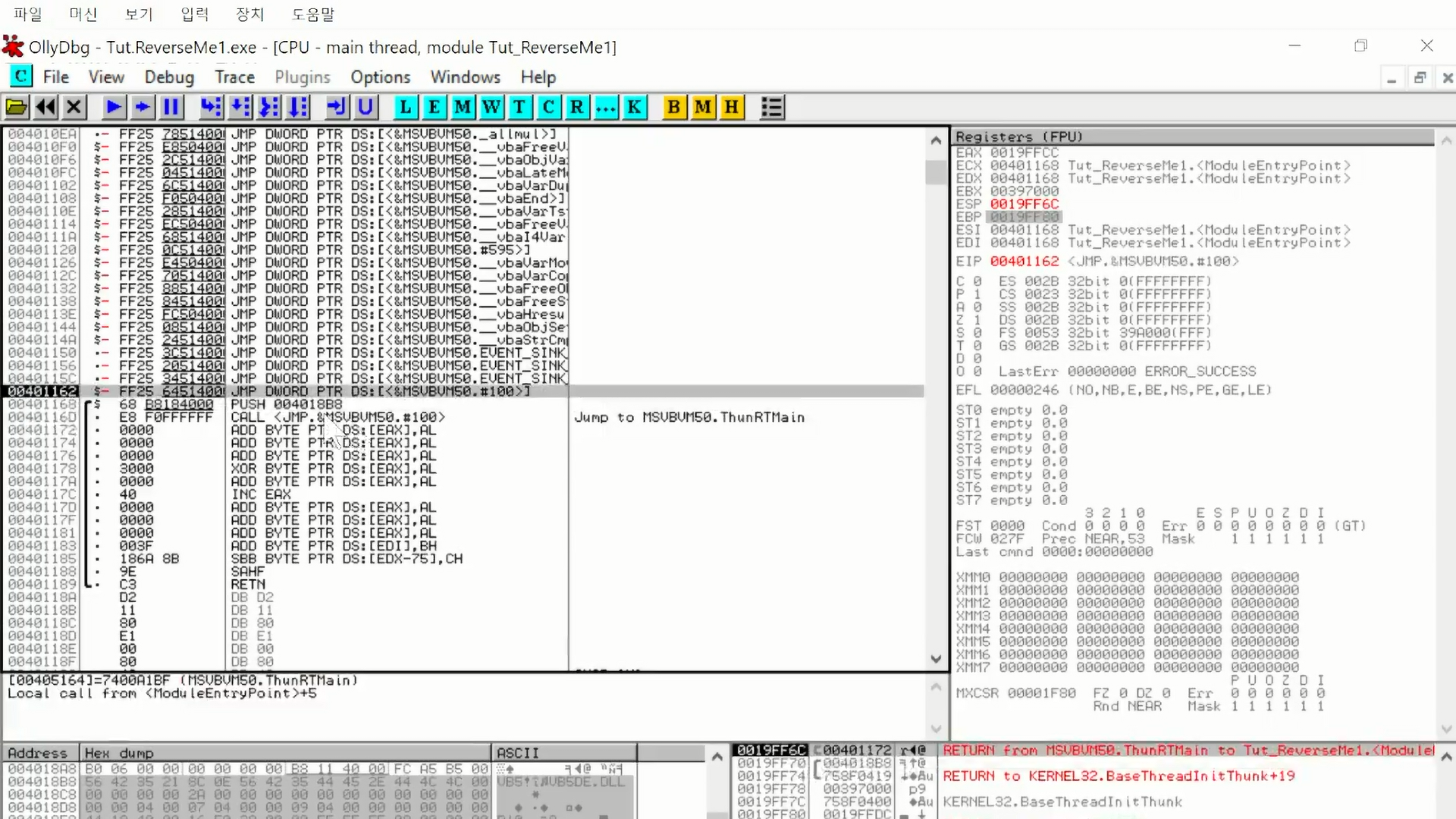Click the EAX register value 0019FFCC
Screen dimensions: 1456x819
(x=1024, y=152)
